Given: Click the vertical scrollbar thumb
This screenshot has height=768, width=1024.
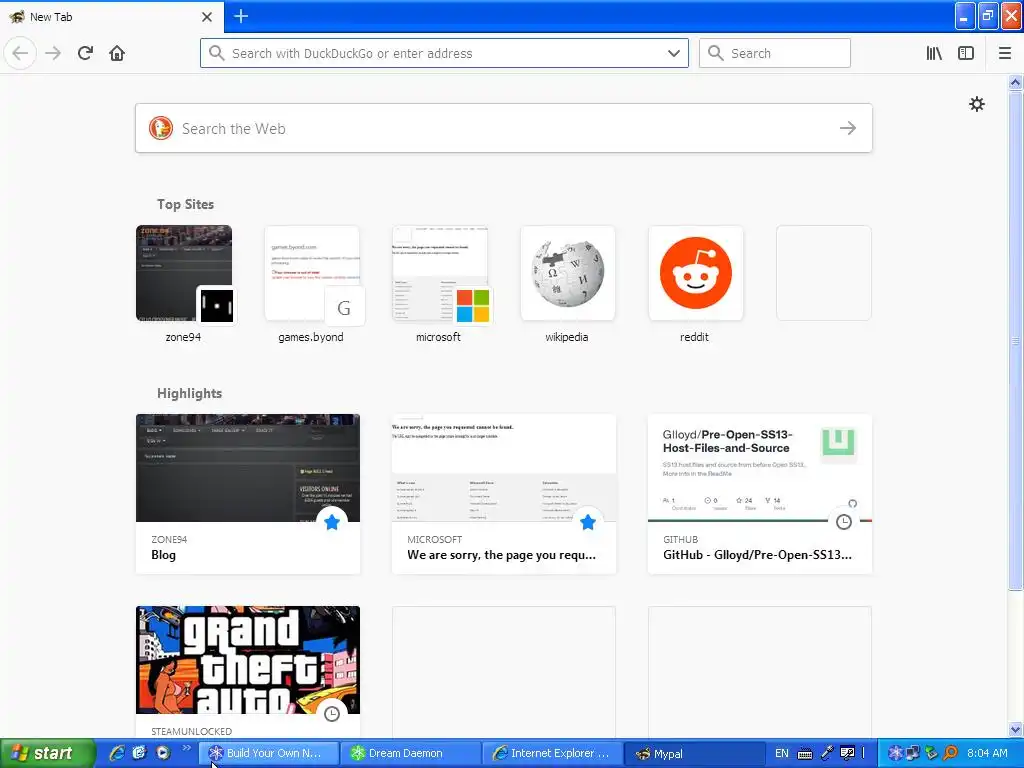Looking at the screenshot, I should tap(1015, 340).
